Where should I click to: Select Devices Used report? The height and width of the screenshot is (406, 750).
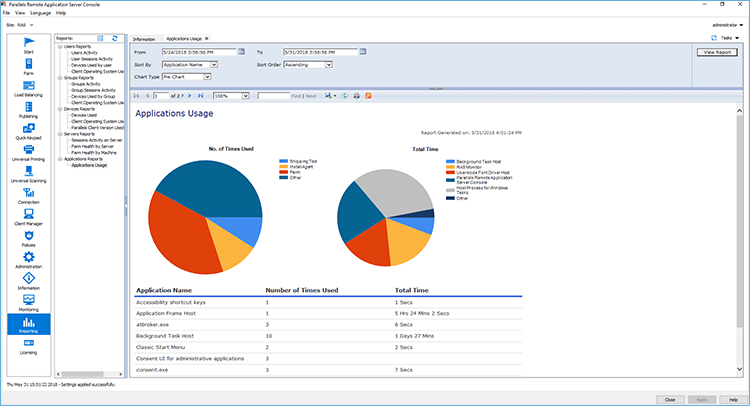click(84, 115)
